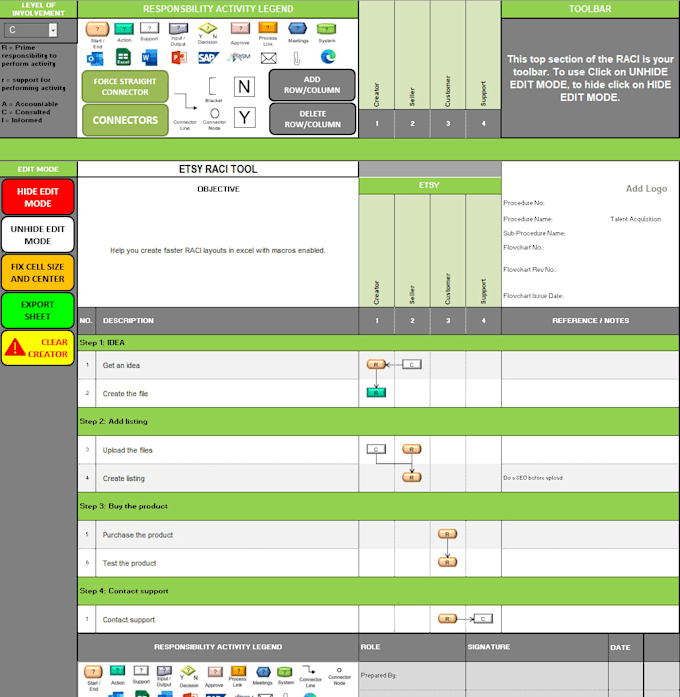Screen dimensions: 680x697
Task: Select the Connector Line in bottom legend
Action: pyautogui.click(x=308, y=670)
